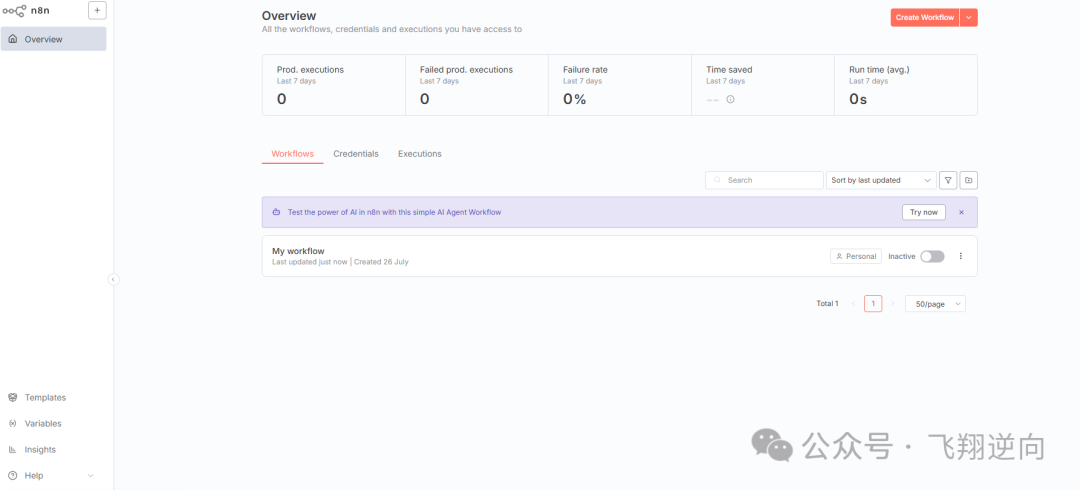Image resolution: width=1080 pixels, height=490 pixels.
Task: Click the Time saved info icon
Action: [x=730, y=99]
